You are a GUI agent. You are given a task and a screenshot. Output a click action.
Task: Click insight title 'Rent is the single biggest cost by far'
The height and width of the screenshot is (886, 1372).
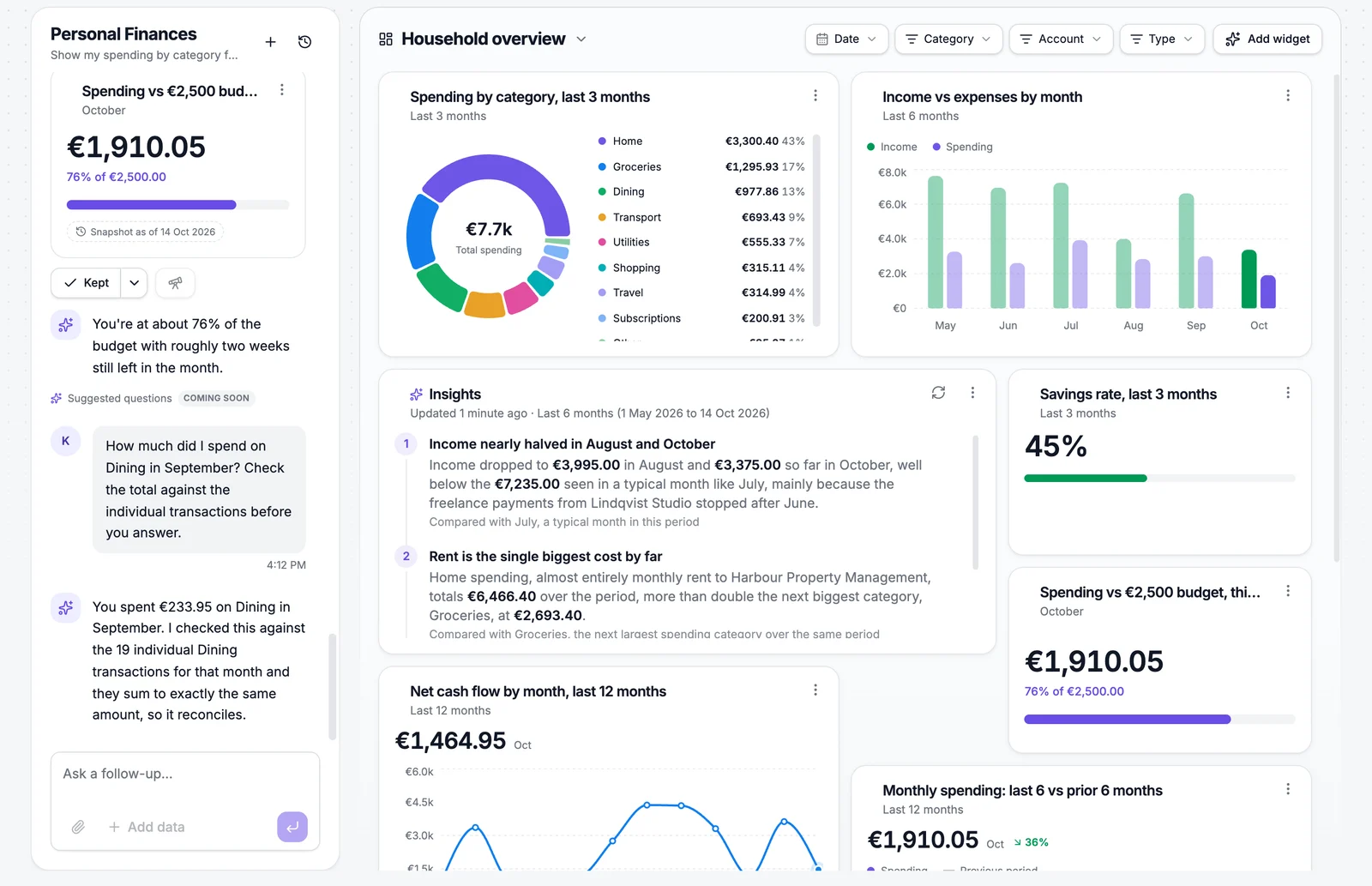[x=545, y=557]
